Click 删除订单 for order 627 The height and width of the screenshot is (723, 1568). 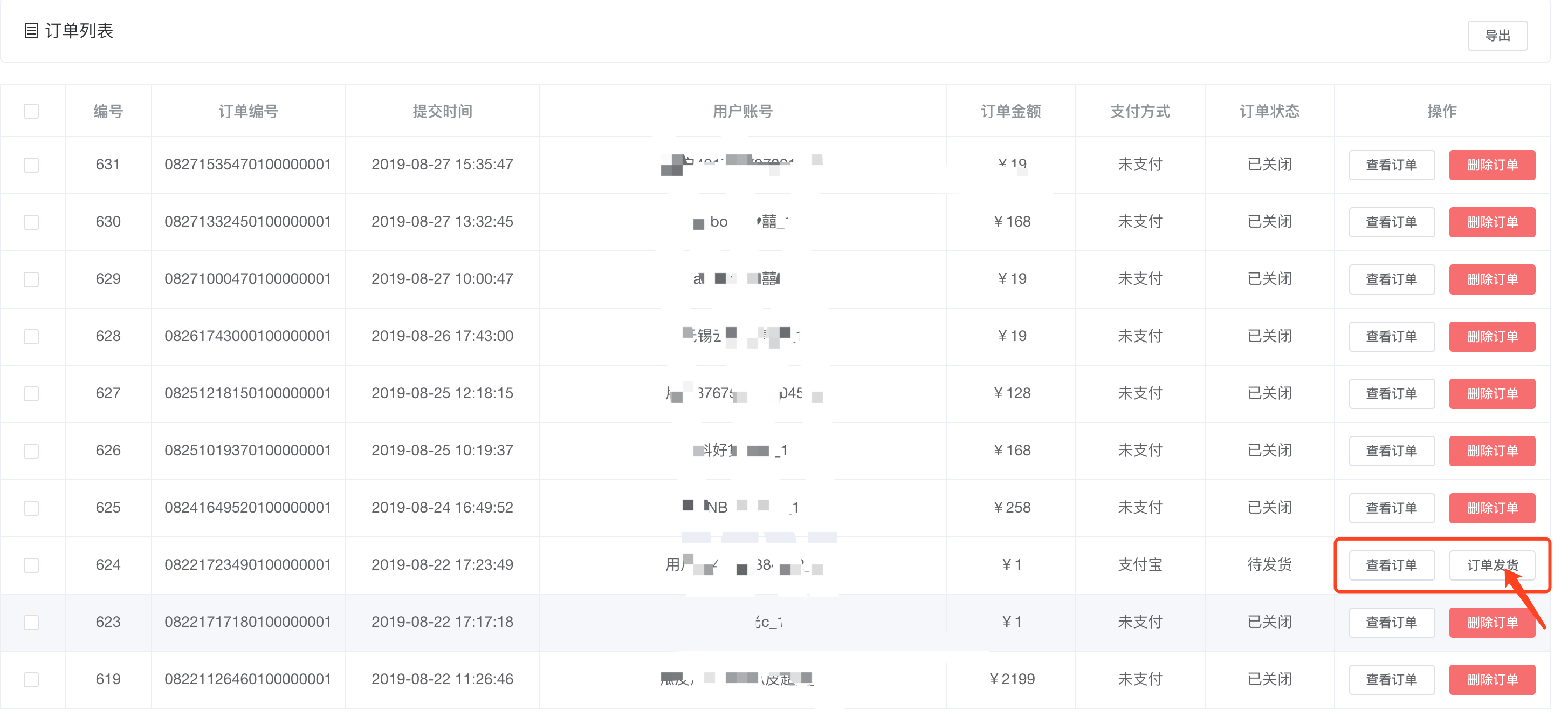(1492, 393)
